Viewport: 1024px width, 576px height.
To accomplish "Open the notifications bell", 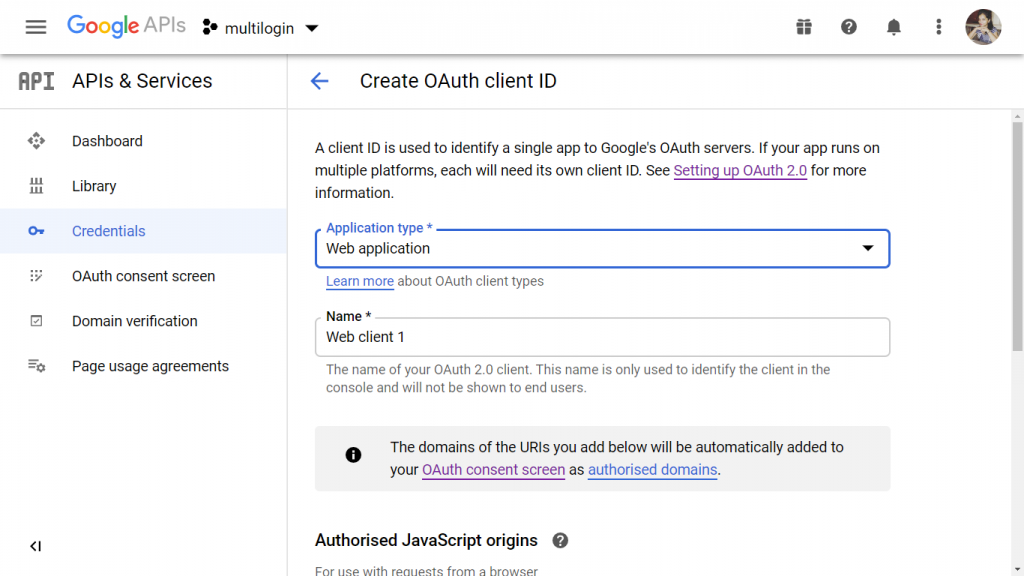I will (894, 27).
